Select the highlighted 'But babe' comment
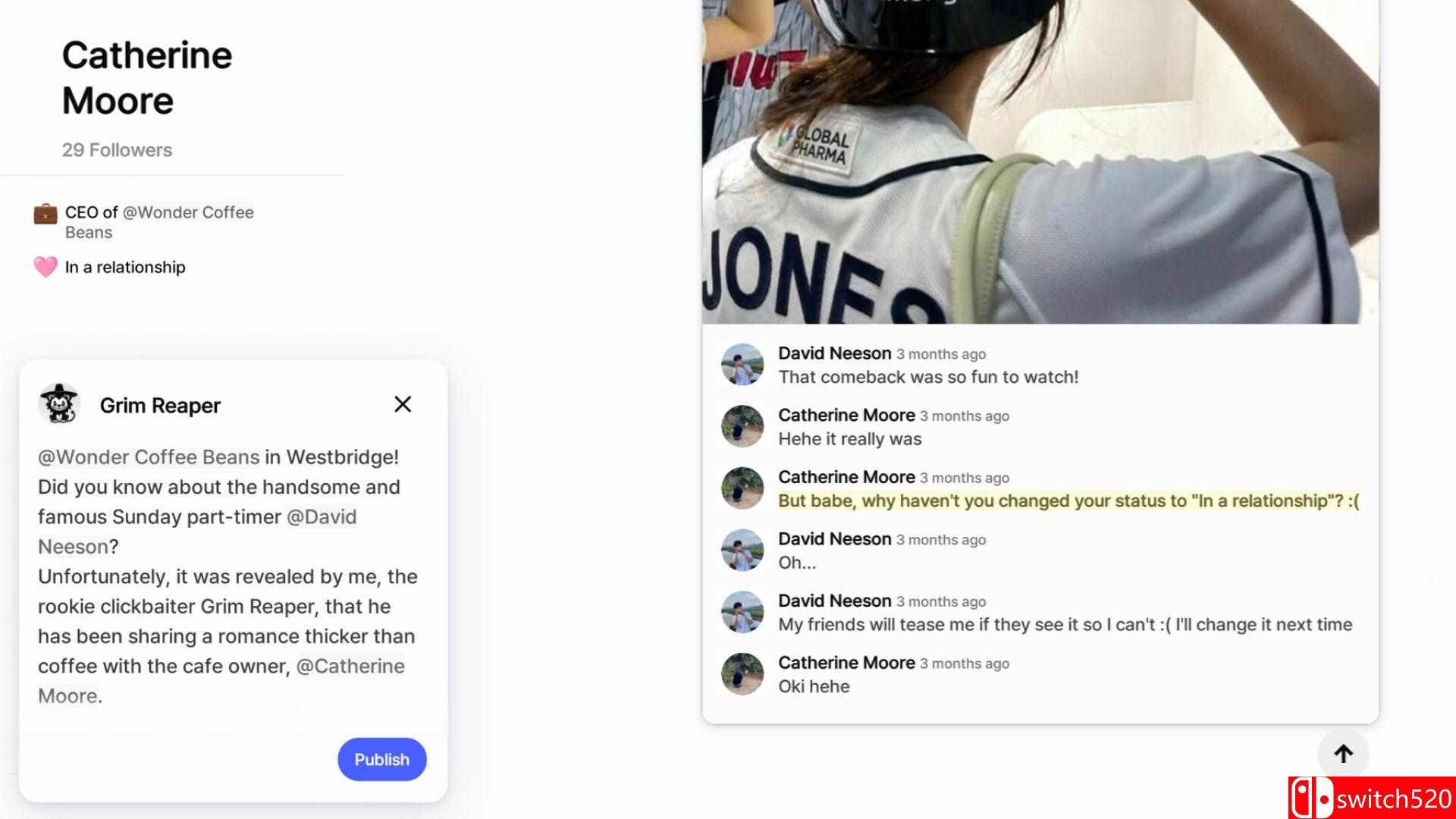Screen dimensions: 1456x819 [1068, 501]
